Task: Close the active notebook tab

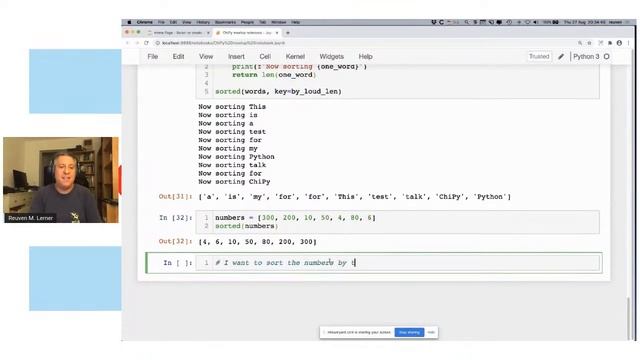Action: (277, 33)
